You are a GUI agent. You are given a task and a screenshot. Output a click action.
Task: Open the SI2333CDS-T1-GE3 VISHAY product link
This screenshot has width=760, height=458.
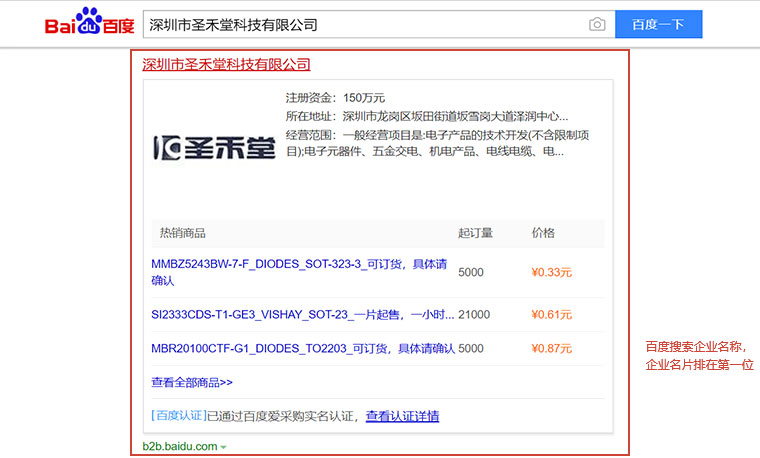pyautogui.click(x=302, y=314)
